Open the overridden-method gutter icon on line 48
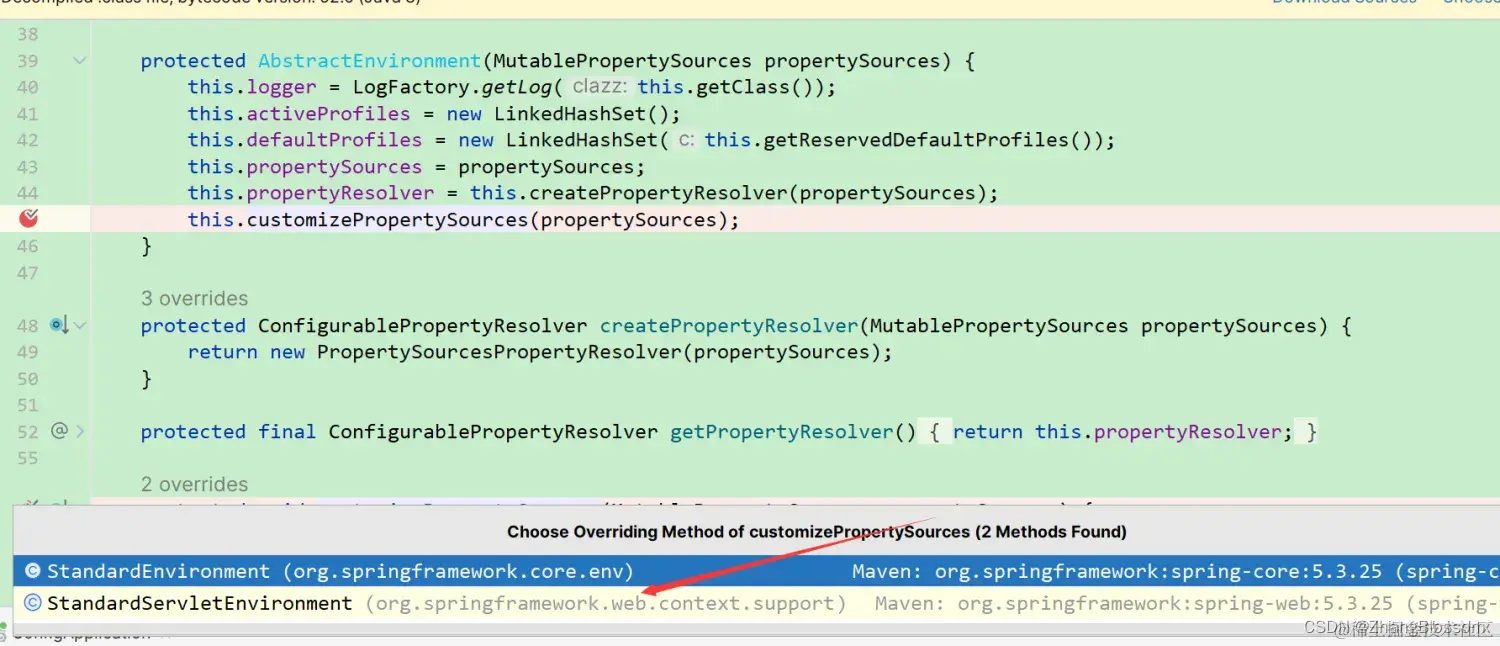 (x=59, y=325)
